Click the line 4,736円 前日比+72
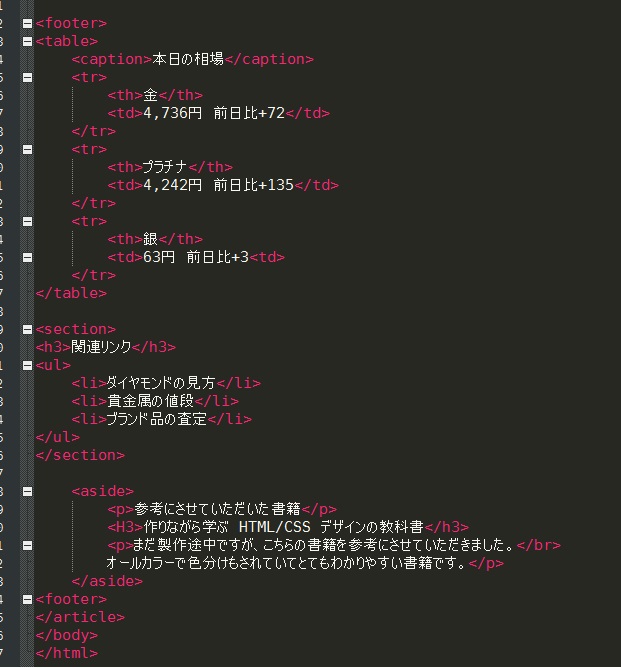The height and width of the screenshot is (668, 621). point(218,113)
